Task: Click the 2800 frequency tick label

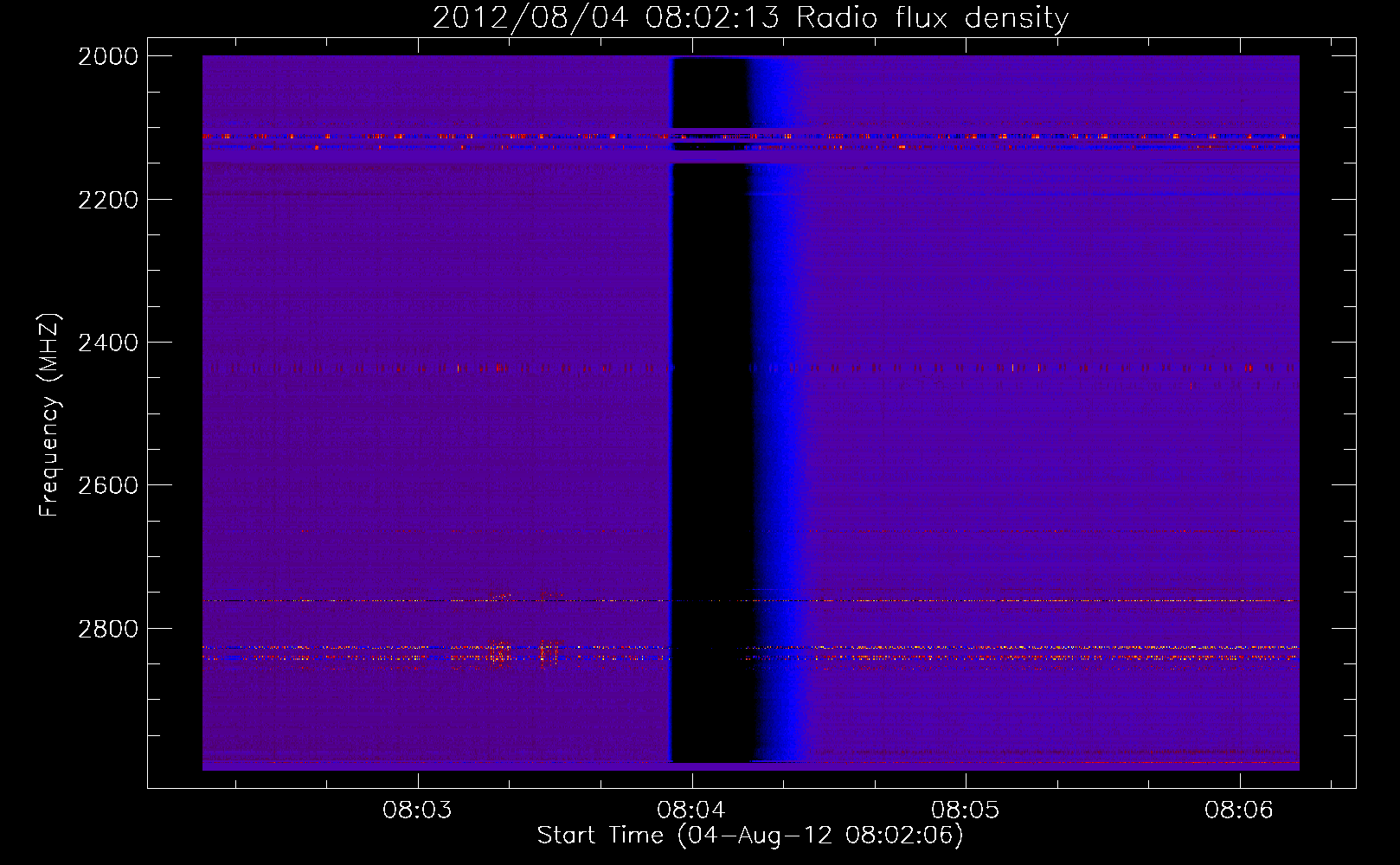Action: click(x=108, y=628)
